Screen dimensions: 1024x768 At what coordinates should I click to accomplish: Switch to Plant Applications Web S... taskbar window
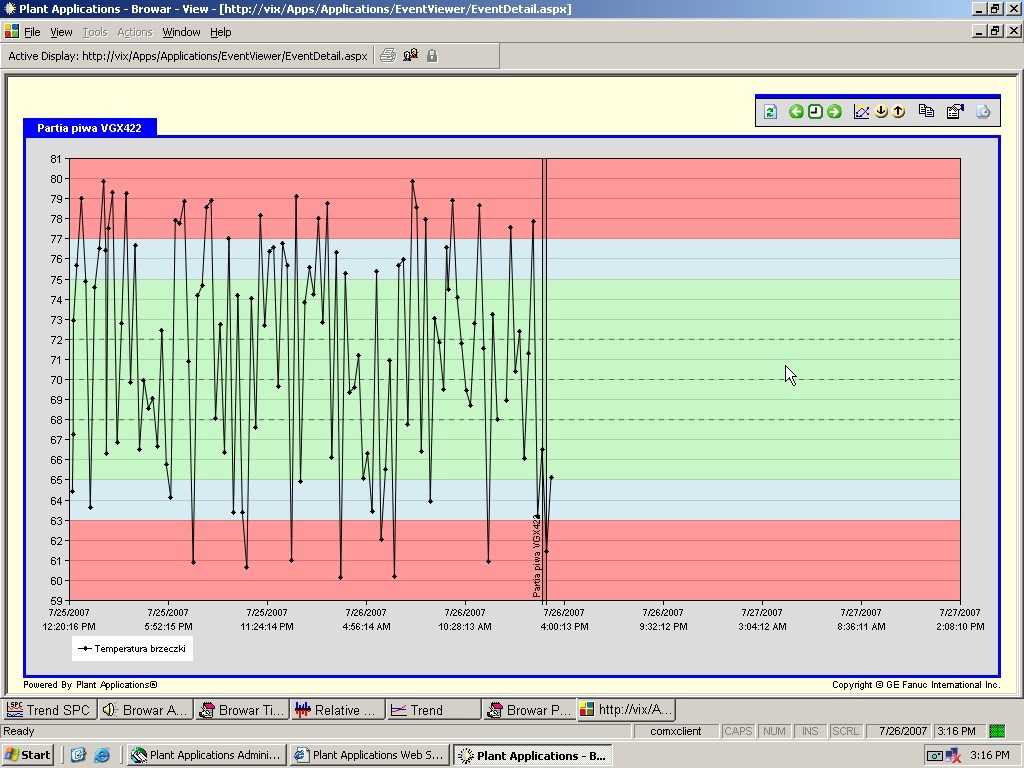coord(370,755)
